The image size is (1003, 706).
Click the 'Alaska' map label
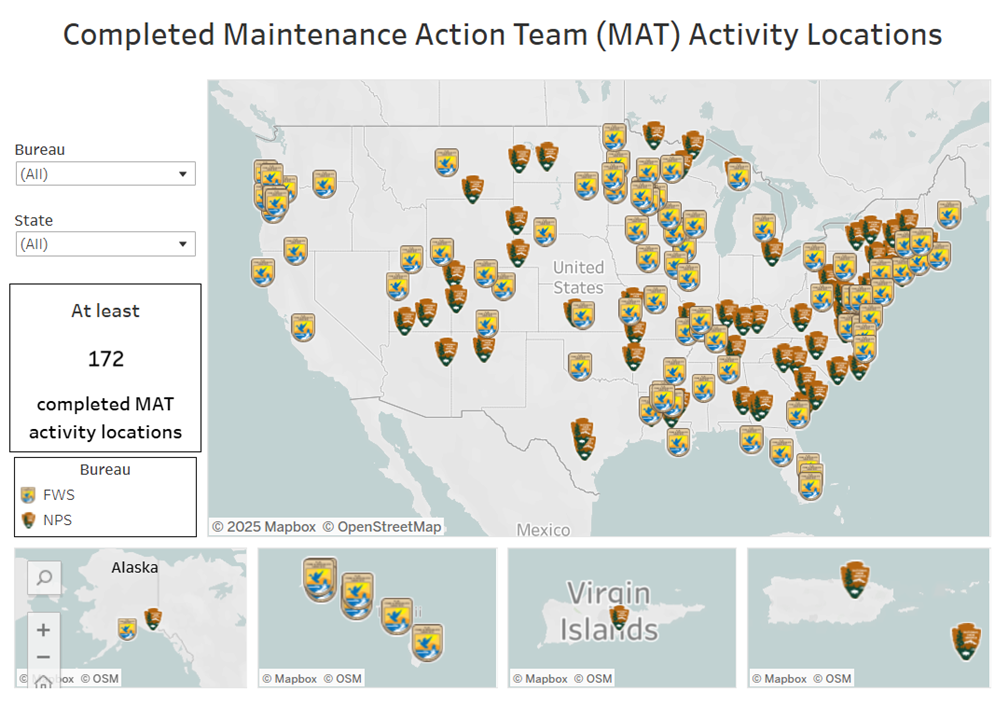134,567
